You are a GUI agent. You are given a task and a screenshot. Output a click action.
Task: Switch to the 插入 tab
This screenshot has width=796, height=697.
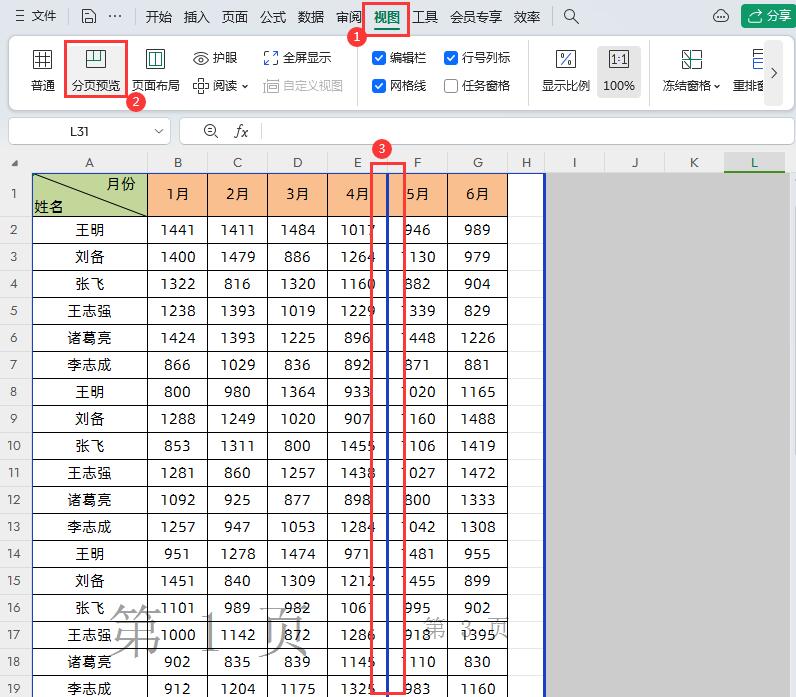[196, 17]
